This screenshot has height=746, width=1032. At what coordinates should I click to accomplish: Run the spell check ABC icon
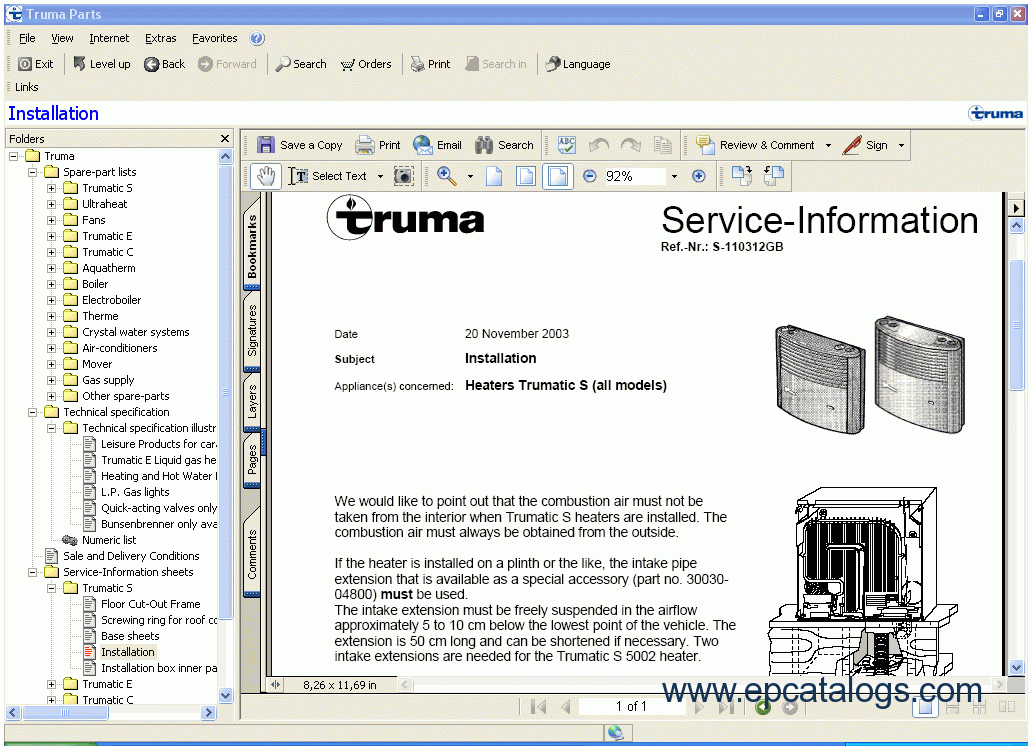[567, 145]
